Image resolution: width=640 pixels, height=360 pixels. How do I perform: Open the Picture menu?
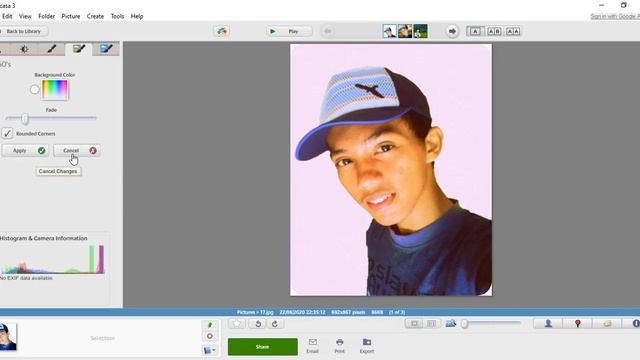(x=71, y=16)
